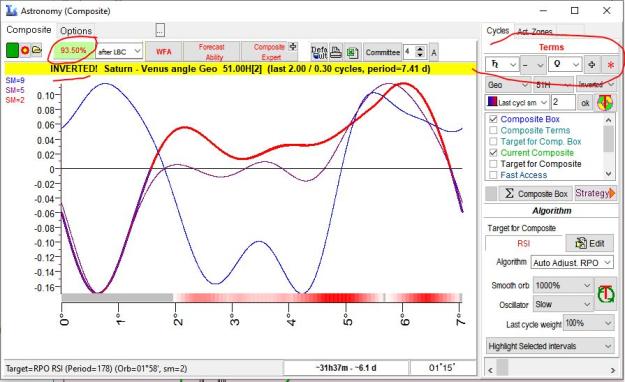Click the Excel export icon
Image resolution: width=625 pixels, height=382 pixels.
(353, 52)
